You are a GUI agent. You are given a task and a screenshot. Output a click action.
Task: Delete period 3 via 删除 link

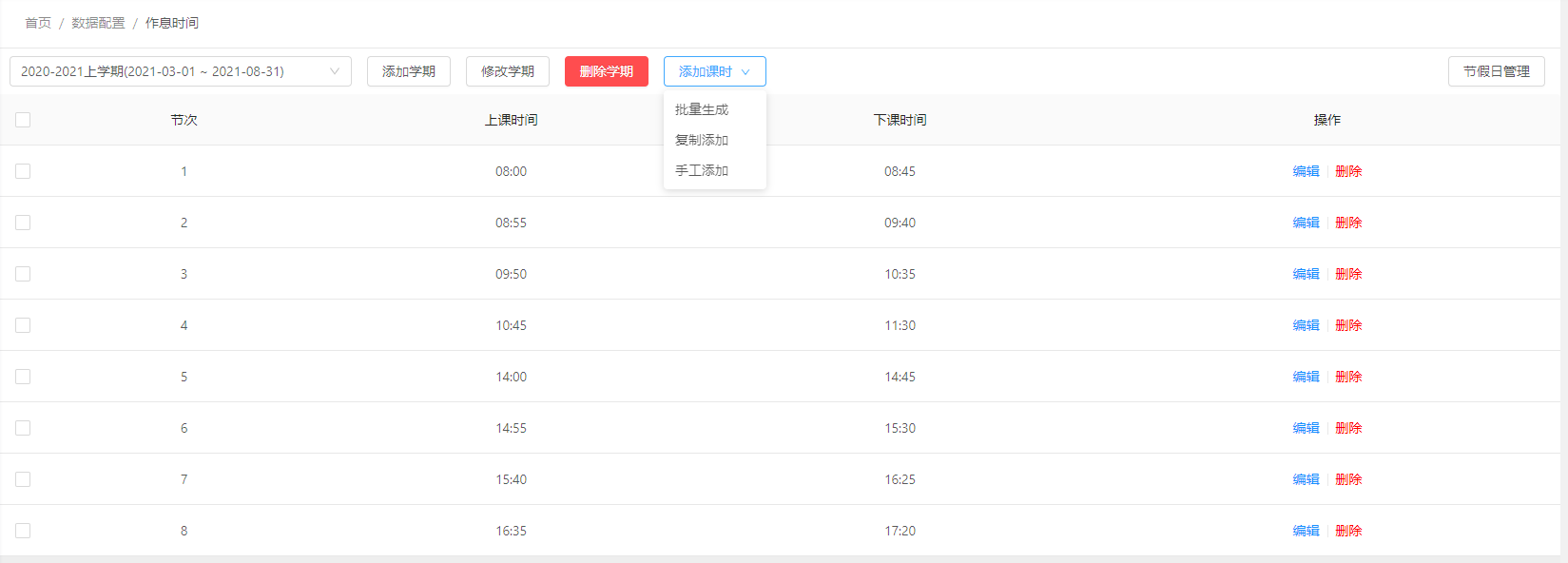1348,274
